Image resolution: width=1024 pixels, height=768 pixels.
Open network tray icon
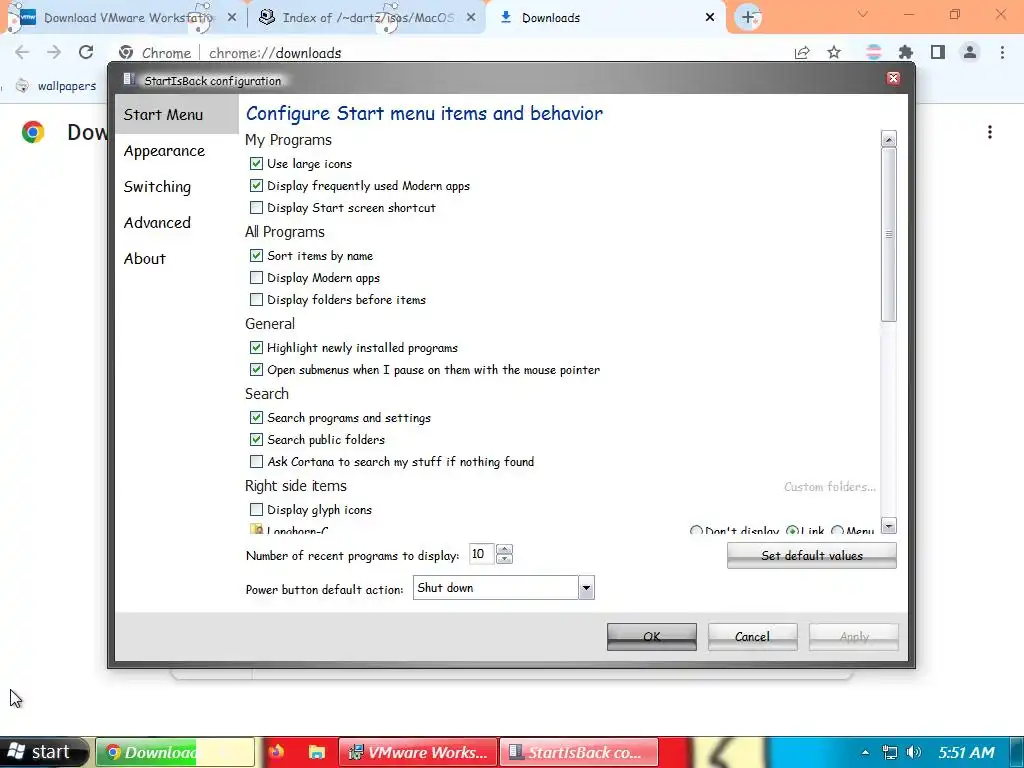click(x=889, y=752)
